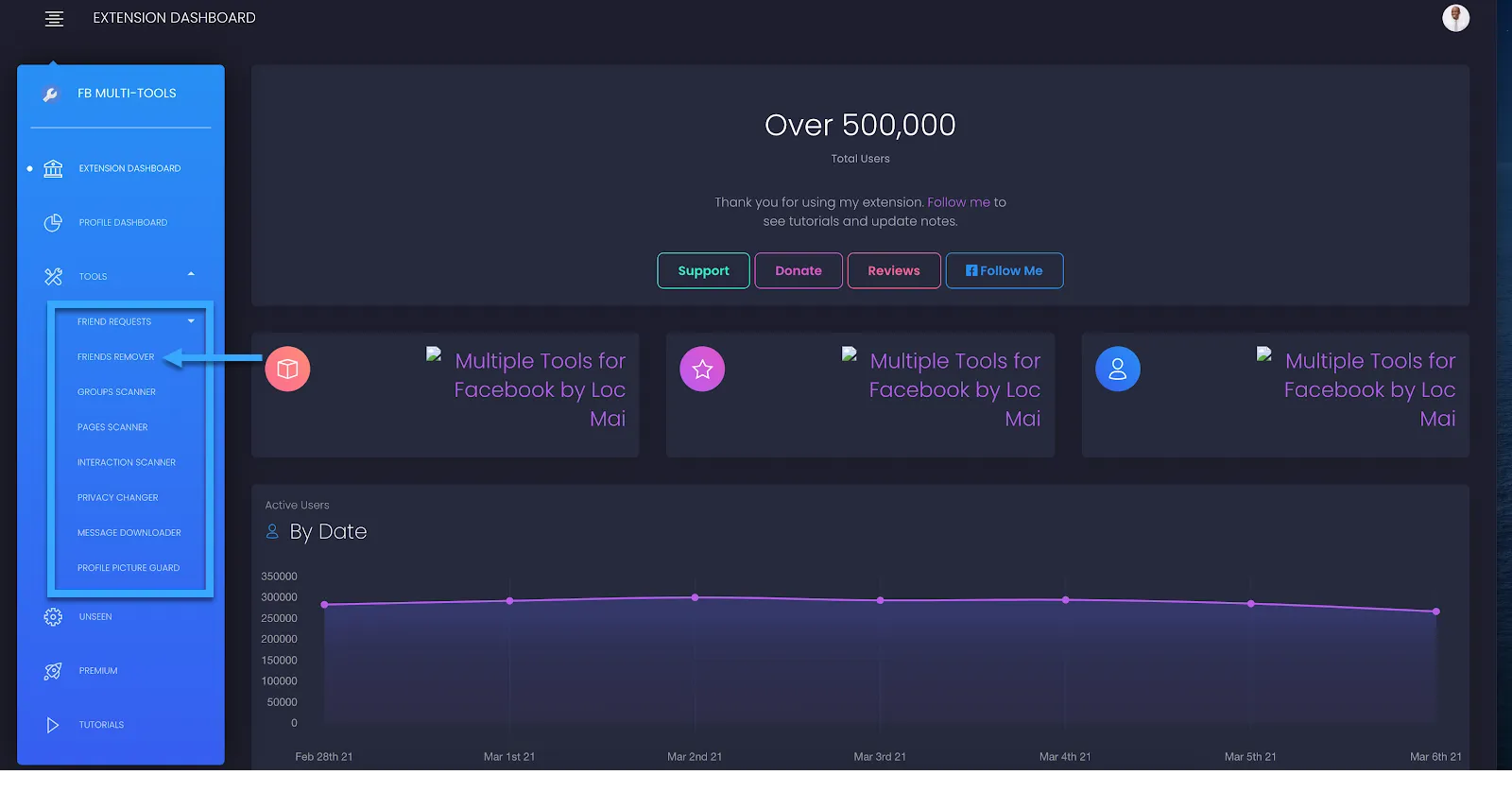Click the Premium rocket icon

(53, 671)
